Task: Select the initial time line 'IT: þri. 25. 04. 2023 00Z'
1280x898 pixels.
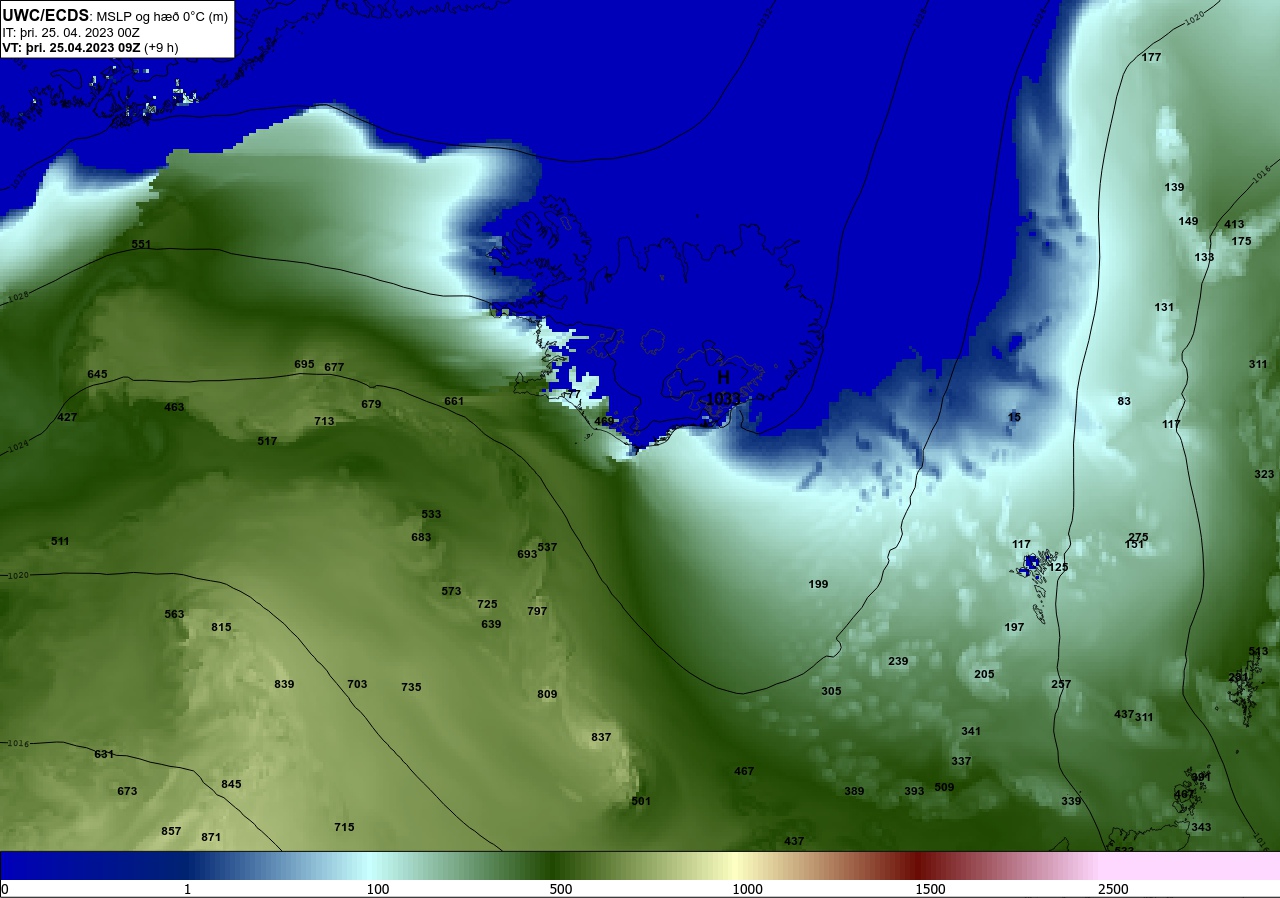Action: [71, 32]
